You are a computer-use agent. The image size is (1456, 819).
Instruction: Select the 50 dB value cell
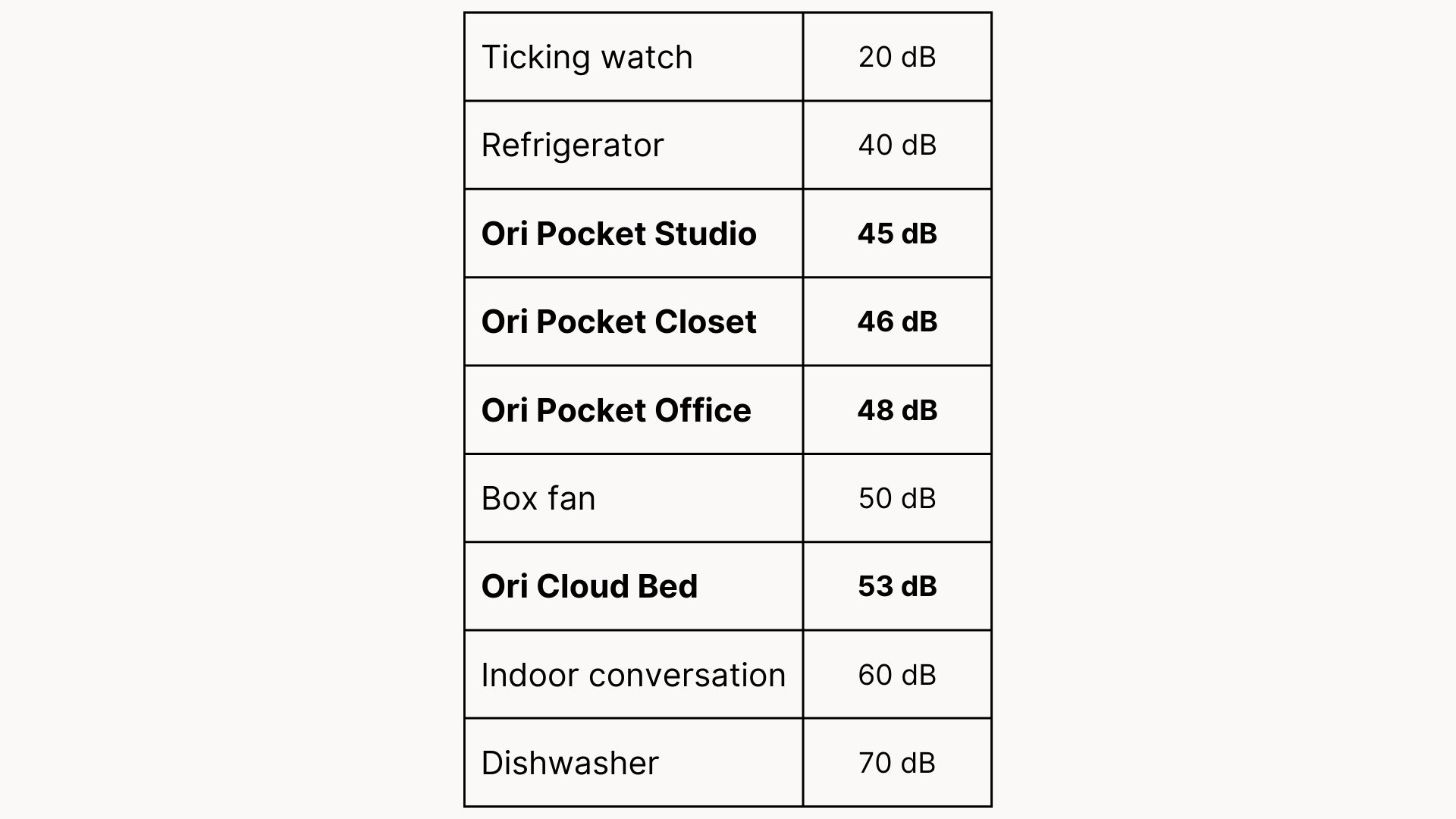pos(897,499)
